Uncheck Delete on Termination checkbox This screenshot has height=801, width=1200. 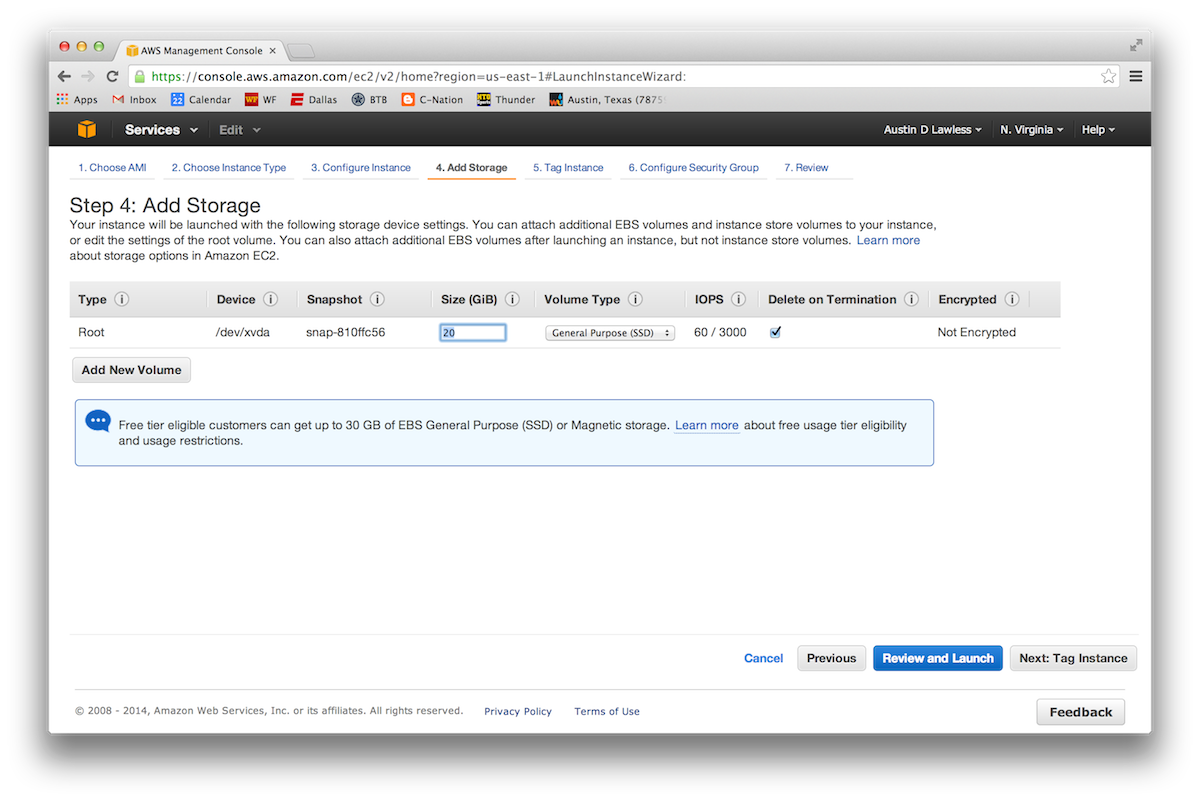(x=775, y=332)
